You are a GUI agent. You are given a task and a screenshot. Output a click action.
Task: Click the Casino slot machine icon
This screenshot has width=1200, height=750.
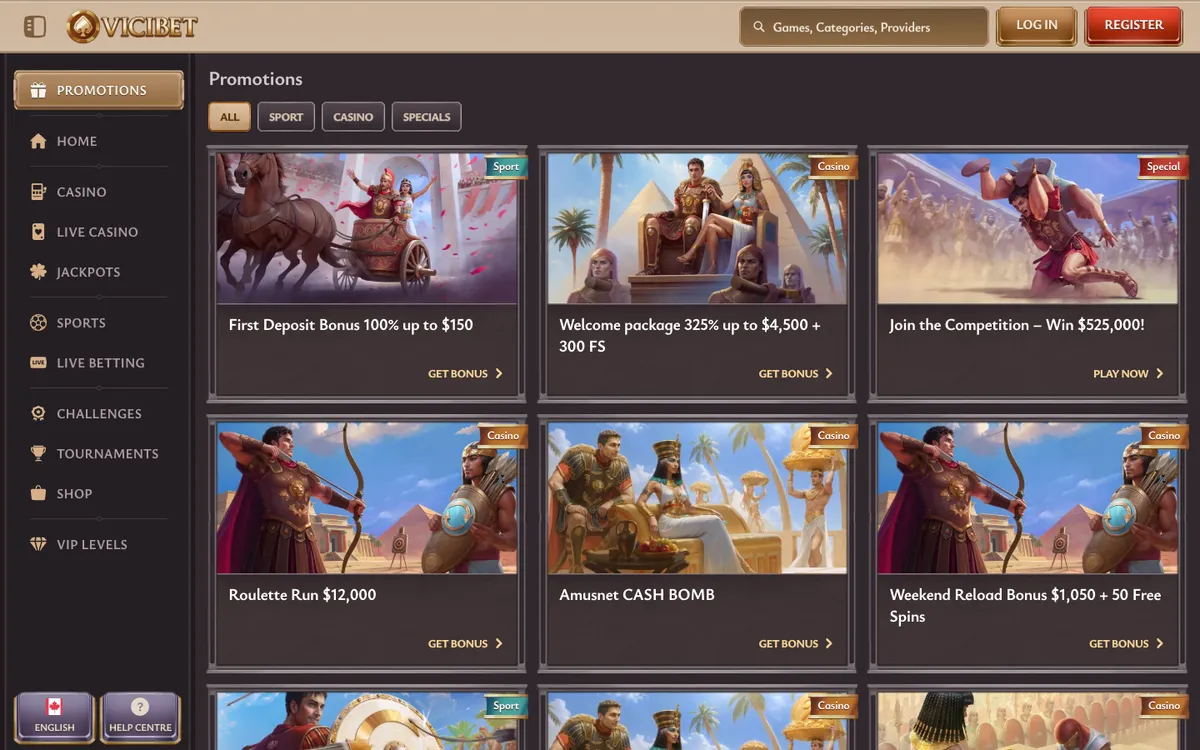click(x=38, y=191)
